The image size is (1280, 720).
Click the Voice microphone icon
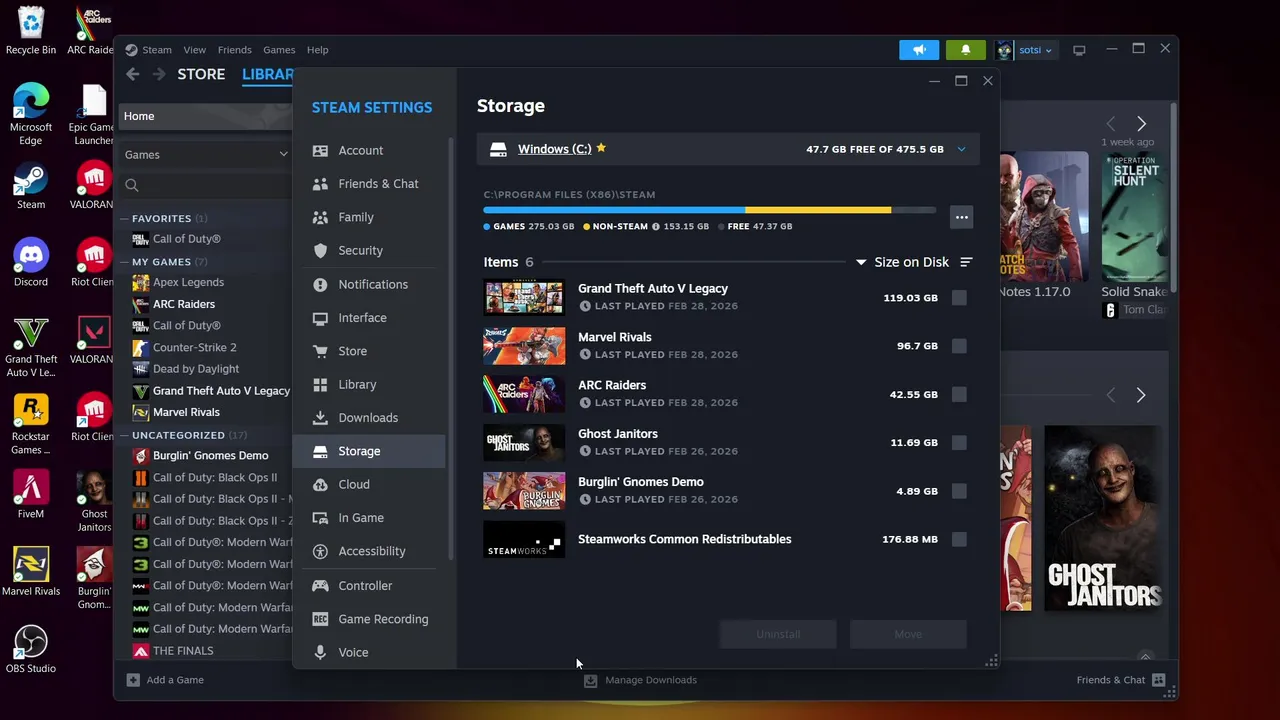click(320, 652)
